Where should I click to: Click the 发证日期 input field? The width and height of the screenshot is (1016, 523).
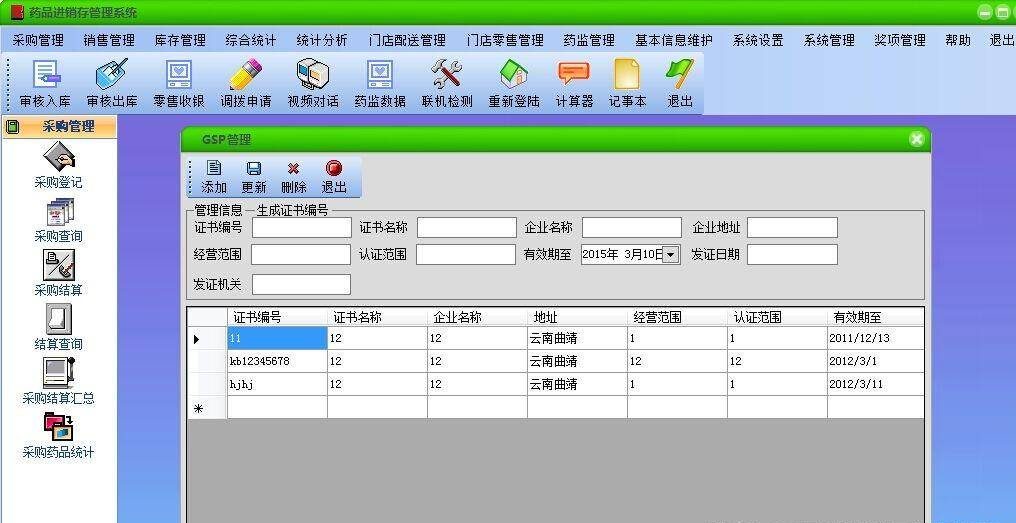pos(792,255)
